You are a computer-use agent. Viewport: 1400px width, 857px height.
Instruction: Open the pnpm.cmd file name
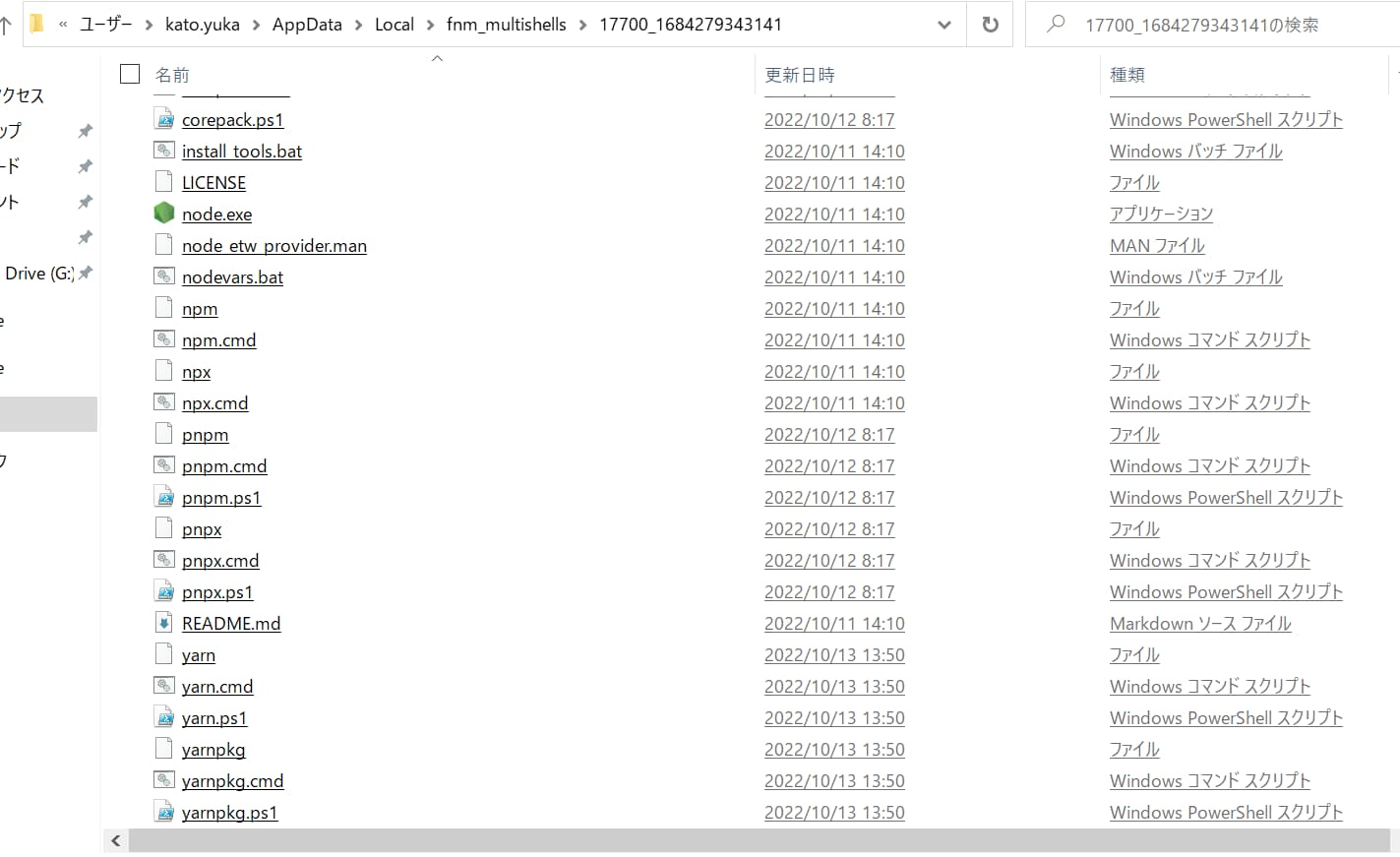click(224, 466)
